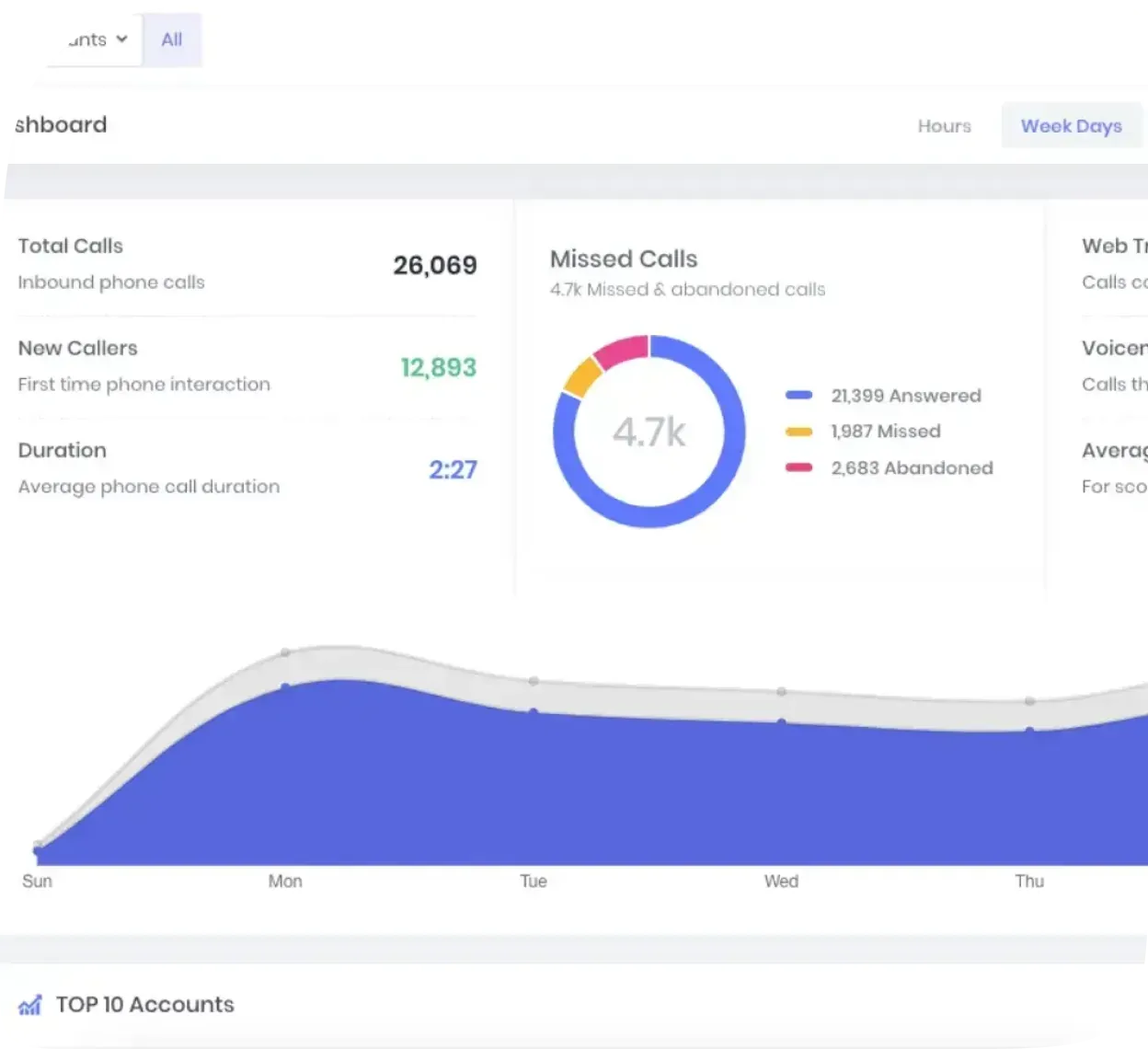Viewport: 1148px width, 1049px height.
Task: Click 'First time phone interaction' subtitle
Action: tap(144, 385)
